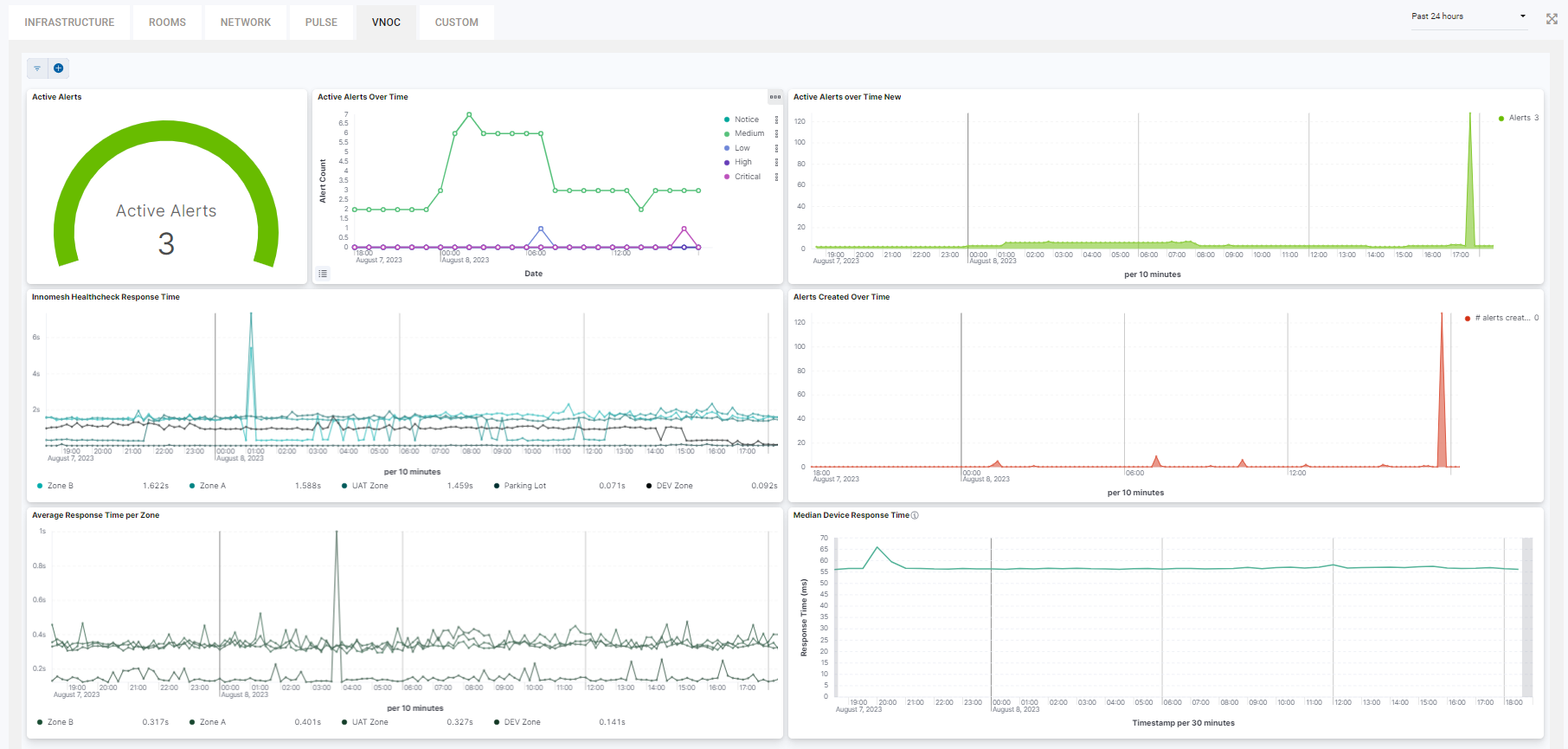Click the green Active Alerts gauge arc
The height and width of the screenshot is (749, 1568).
pyautogui.click(x=166, y=131)
